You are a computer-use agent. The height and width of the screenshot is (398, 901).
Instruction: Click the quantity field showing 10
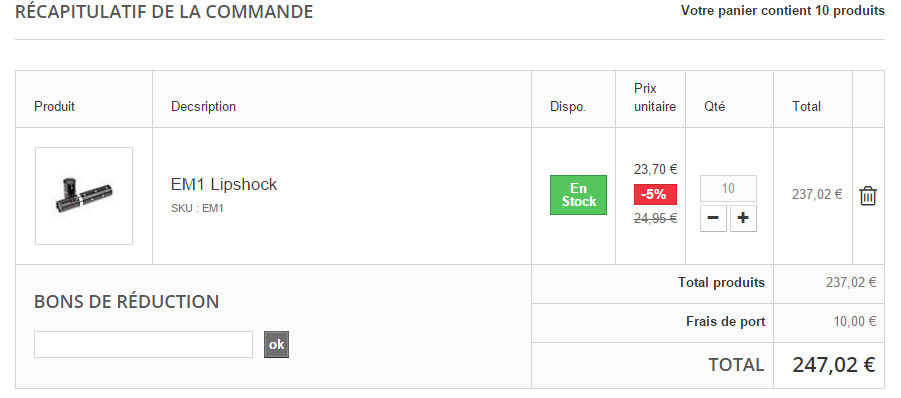tap(728, 188)
